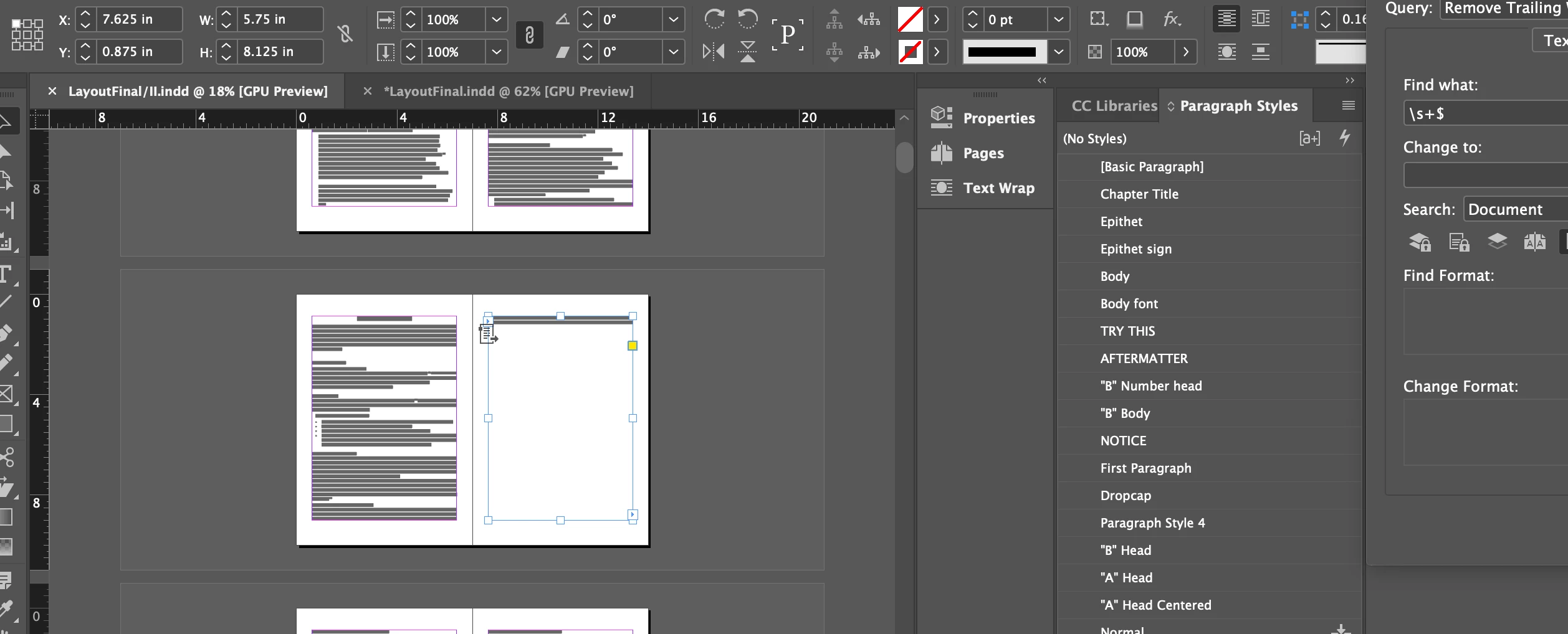Click the Quick Apply lightning icon
The width and height of the screenshot is (1568, 634).
pyautogui.click(x=1345, y=138)
